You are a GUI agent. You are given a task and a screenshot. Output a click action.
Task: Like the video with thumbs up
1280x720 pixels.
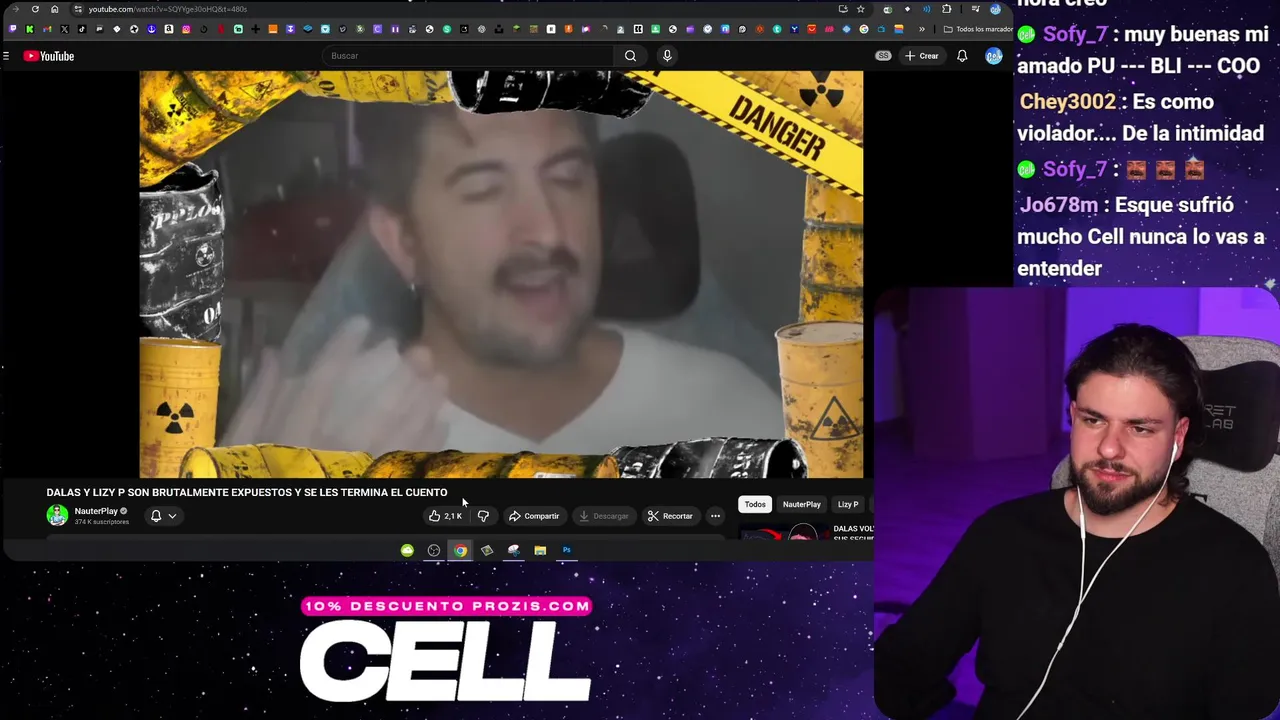point(445,516)
